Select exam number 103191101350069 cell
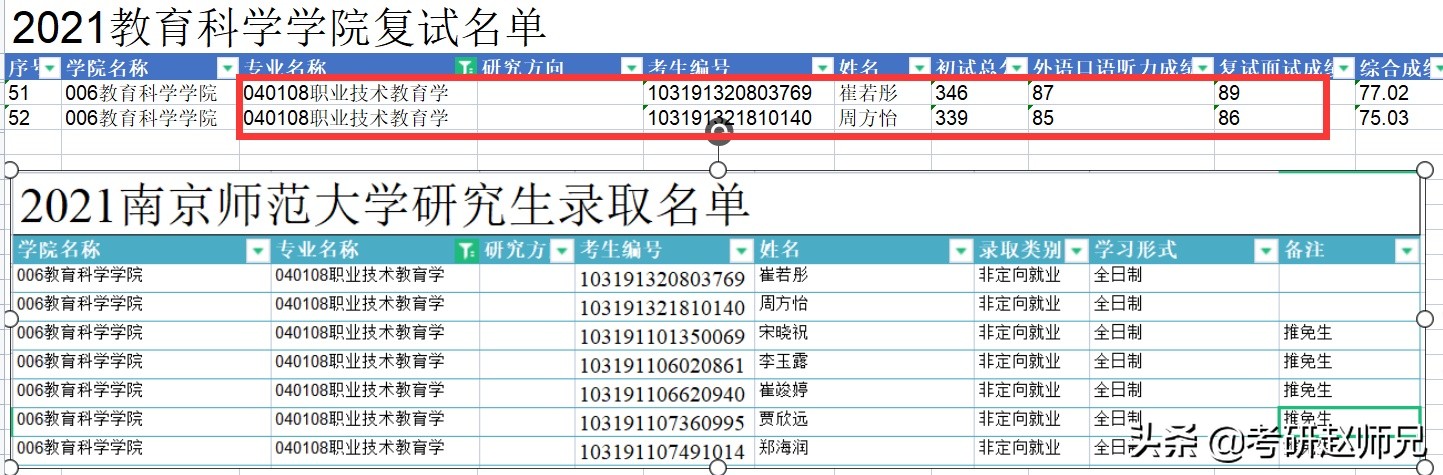 [x=665, y=335]
